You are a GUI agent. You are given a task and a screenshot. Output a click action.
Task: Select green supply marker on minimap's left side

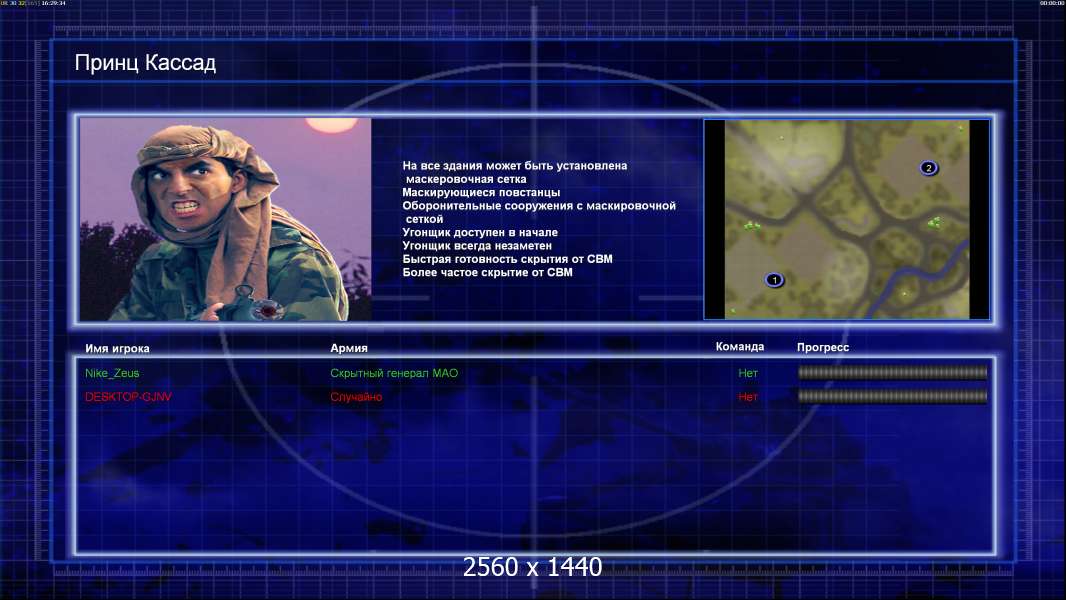pyautogui.click(x=751, y=225)
